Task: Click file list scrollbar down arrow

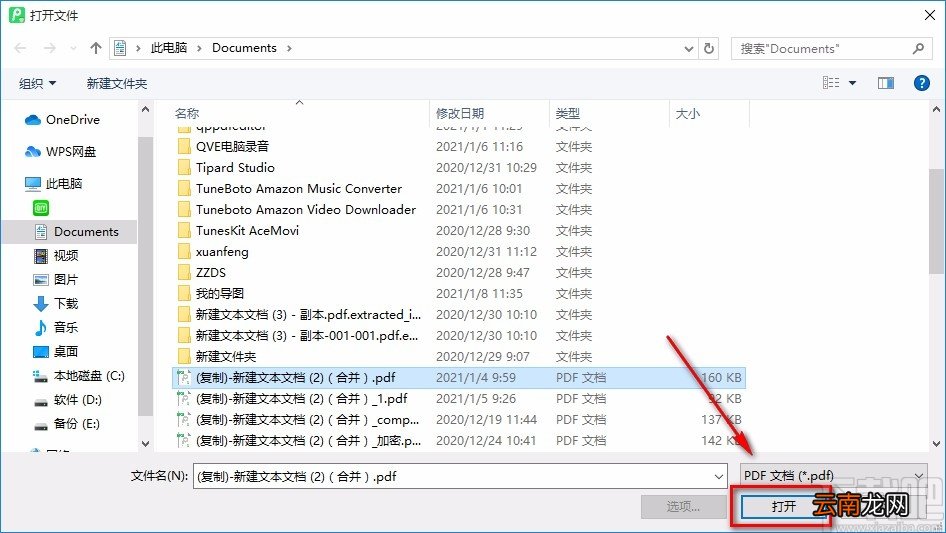Action: (936, 444)
